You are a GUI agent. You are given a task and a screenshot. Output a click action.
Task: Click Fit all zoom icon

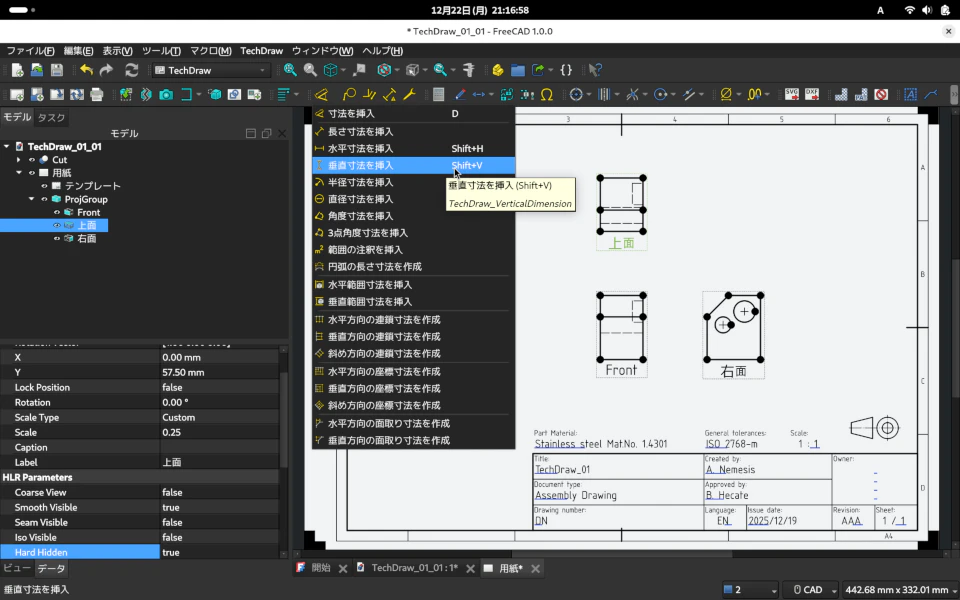click(x=290, y=70)
